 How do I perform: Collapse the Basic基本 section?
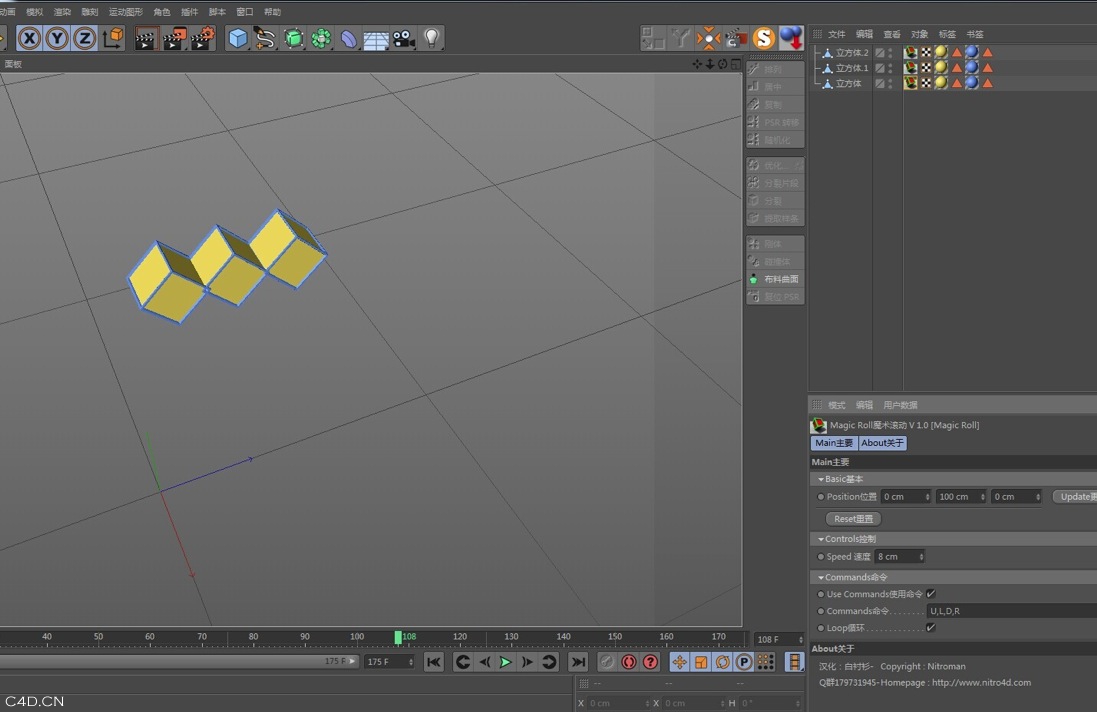(x=821, y=479)
